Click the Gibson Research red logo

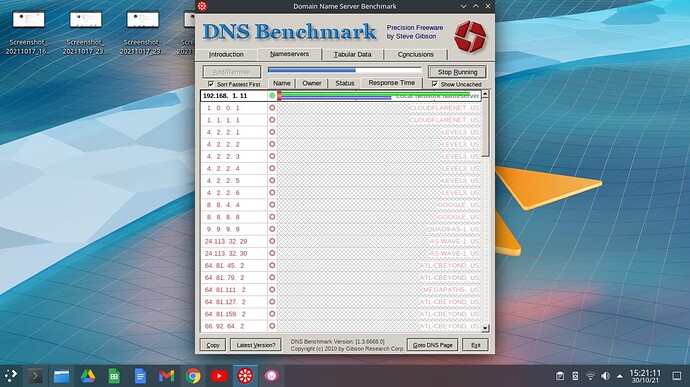470,37
